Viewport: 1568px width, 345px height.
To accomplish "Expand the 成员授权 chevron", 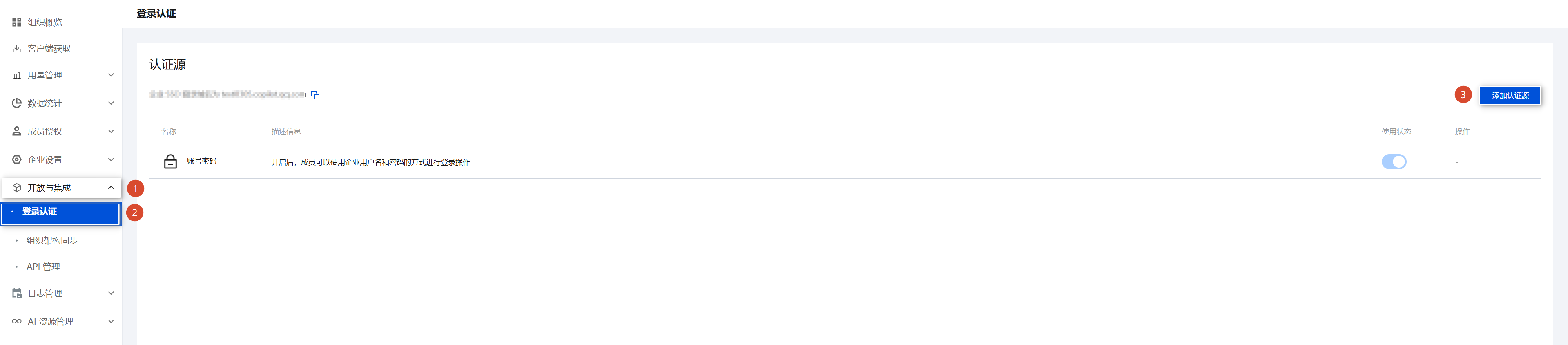I will (111, 131).
